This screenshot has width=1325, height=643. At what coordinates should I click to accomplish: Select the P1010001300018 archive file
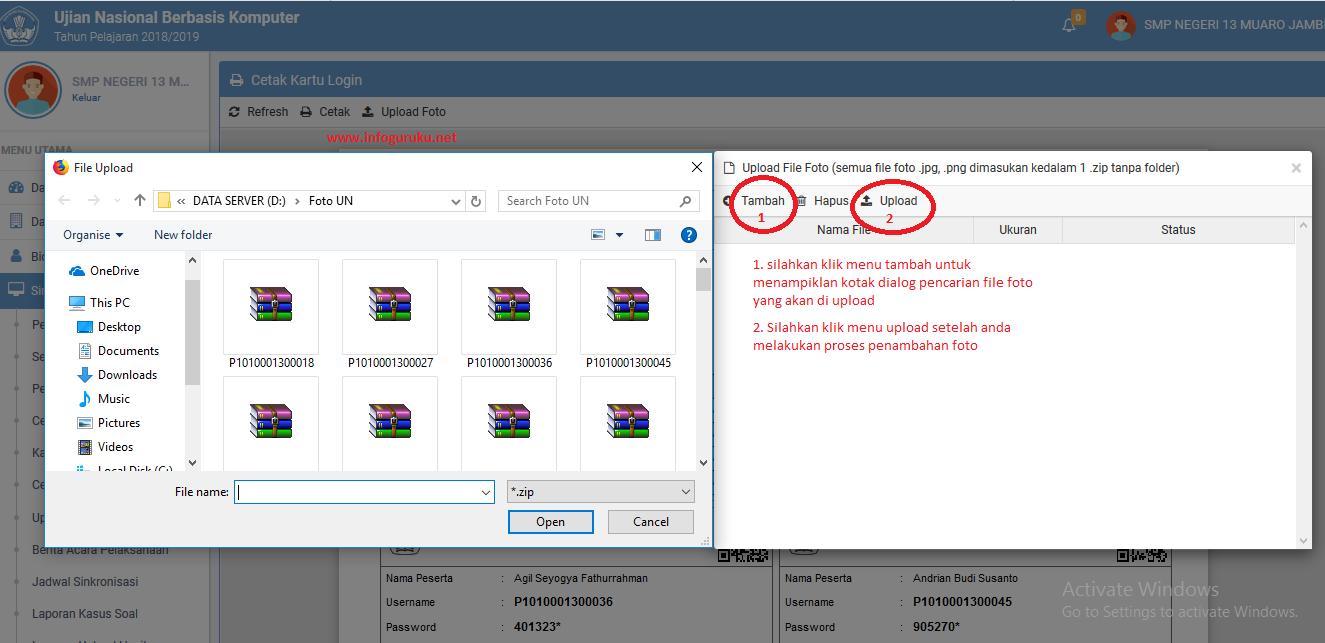(271, 315)
